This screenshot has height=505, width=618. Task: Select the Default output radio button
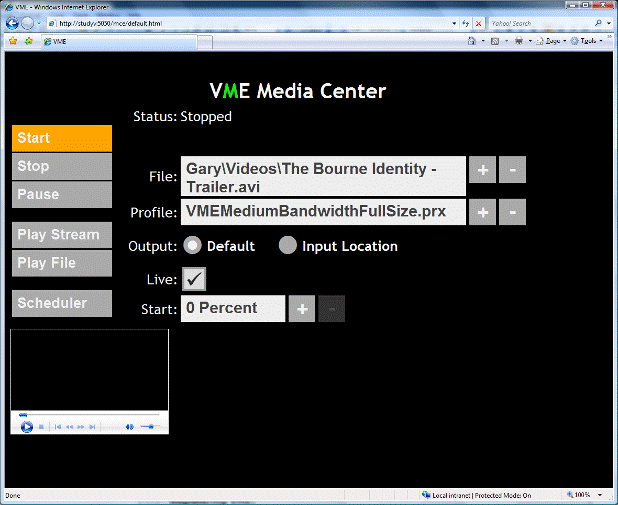pyautogui.click(x=192, y=245)
